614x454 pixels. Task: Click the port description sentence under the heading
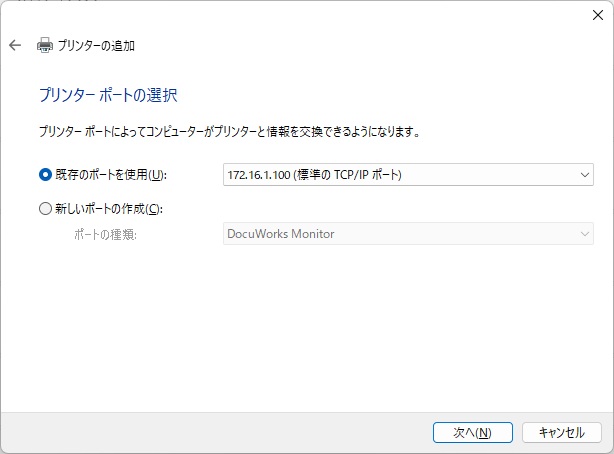[x=228, y=131]
